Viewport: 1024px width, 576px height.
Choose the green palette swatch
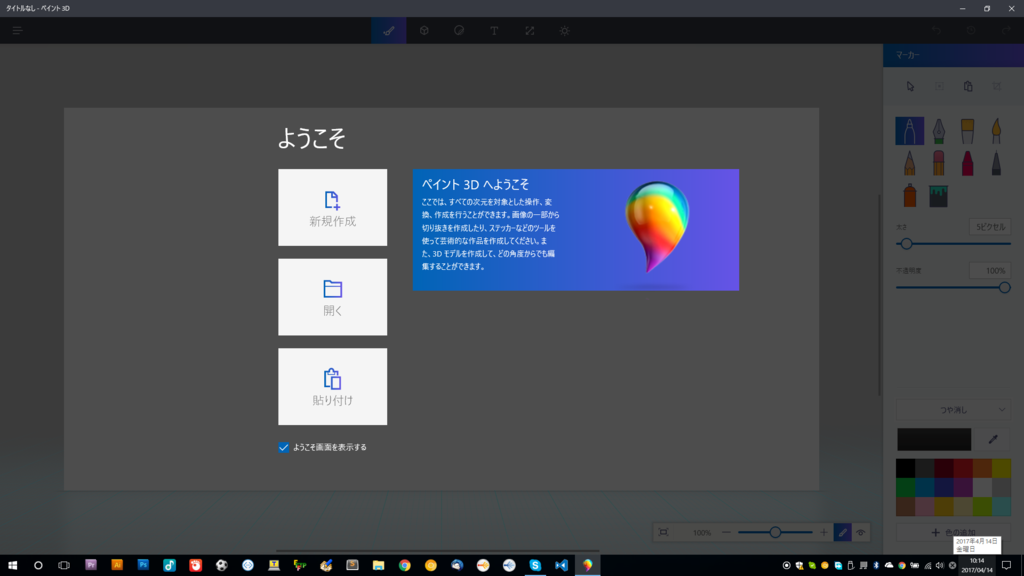[905, 487]
